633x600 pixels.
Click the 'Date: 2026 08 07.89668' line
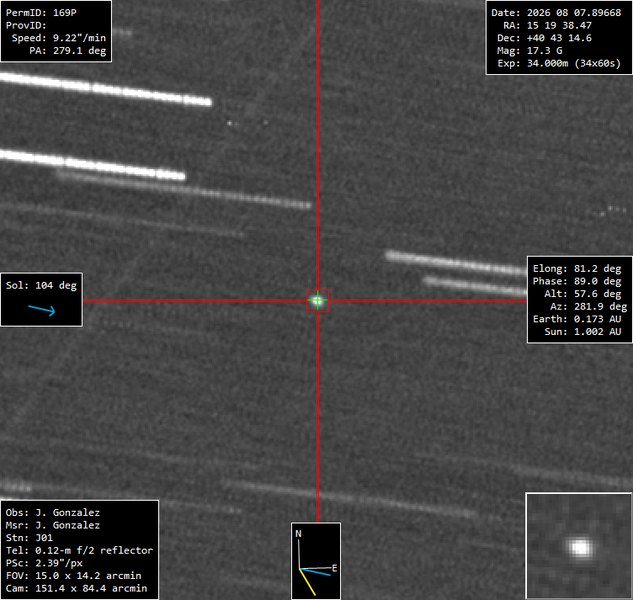tap(556, 13)
